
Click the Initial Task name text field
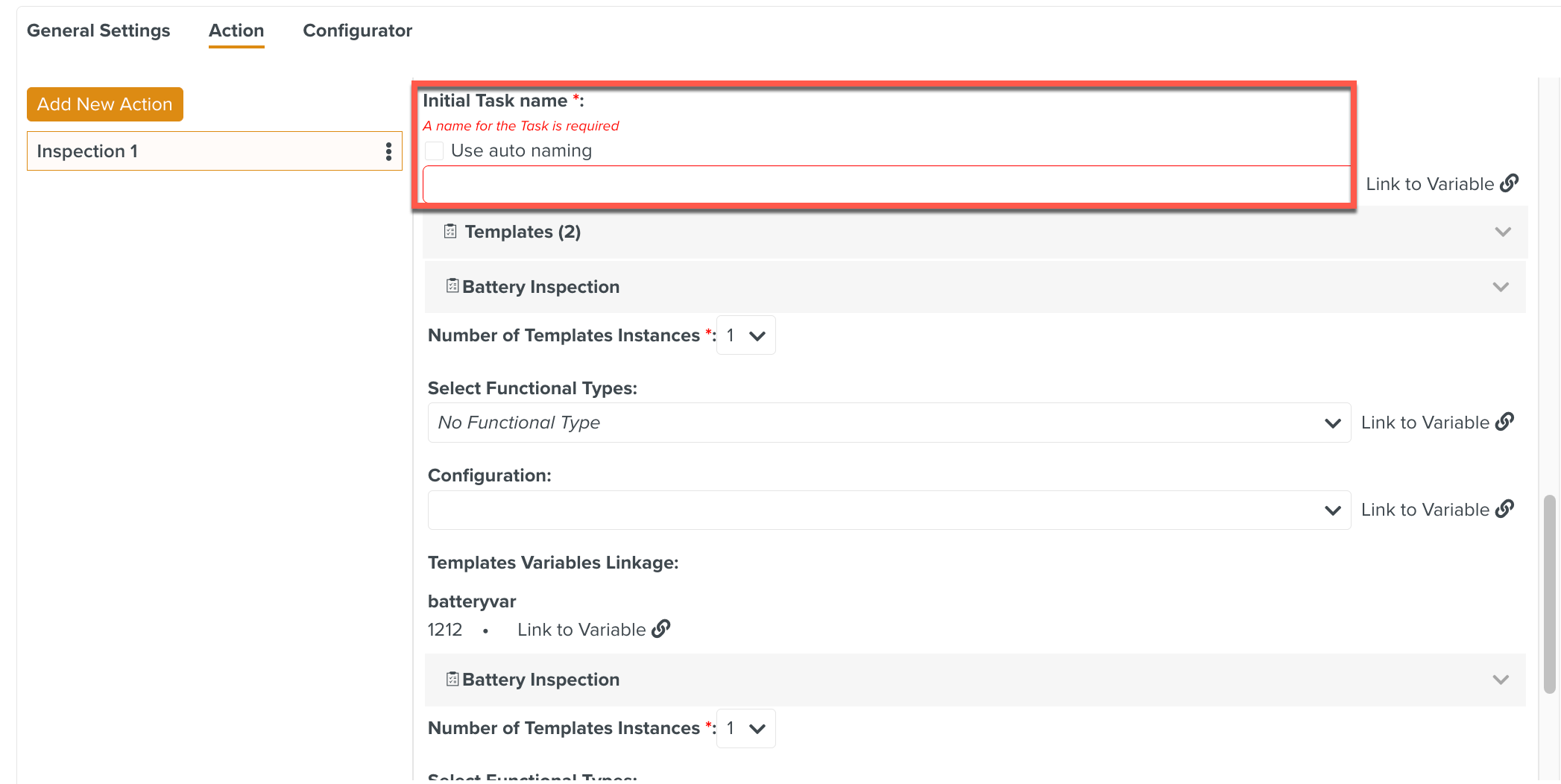click(886, 184)
